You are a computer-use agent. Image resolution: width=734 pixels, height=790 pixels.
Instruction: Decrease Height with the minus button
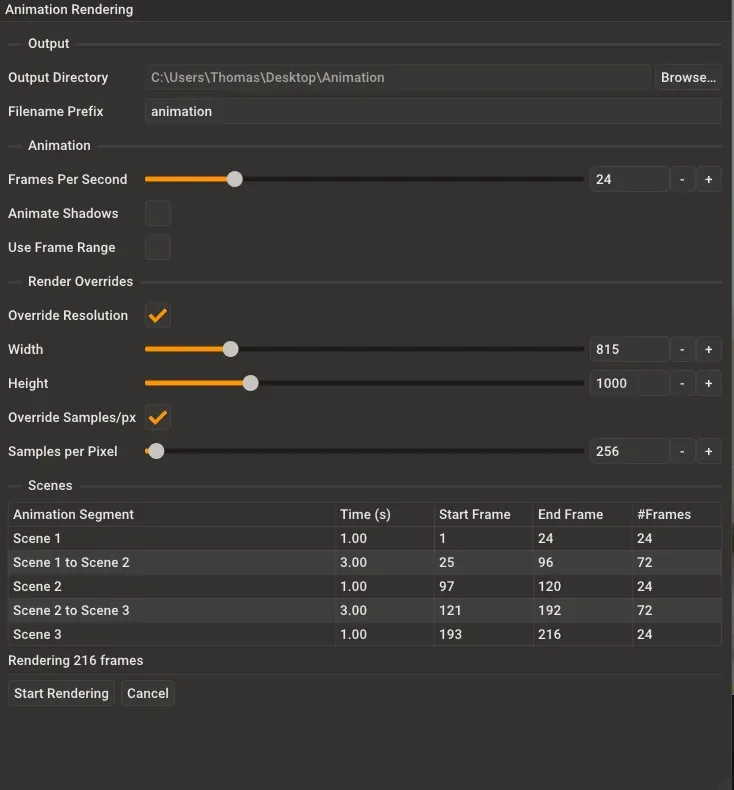(x=682, y=383)
